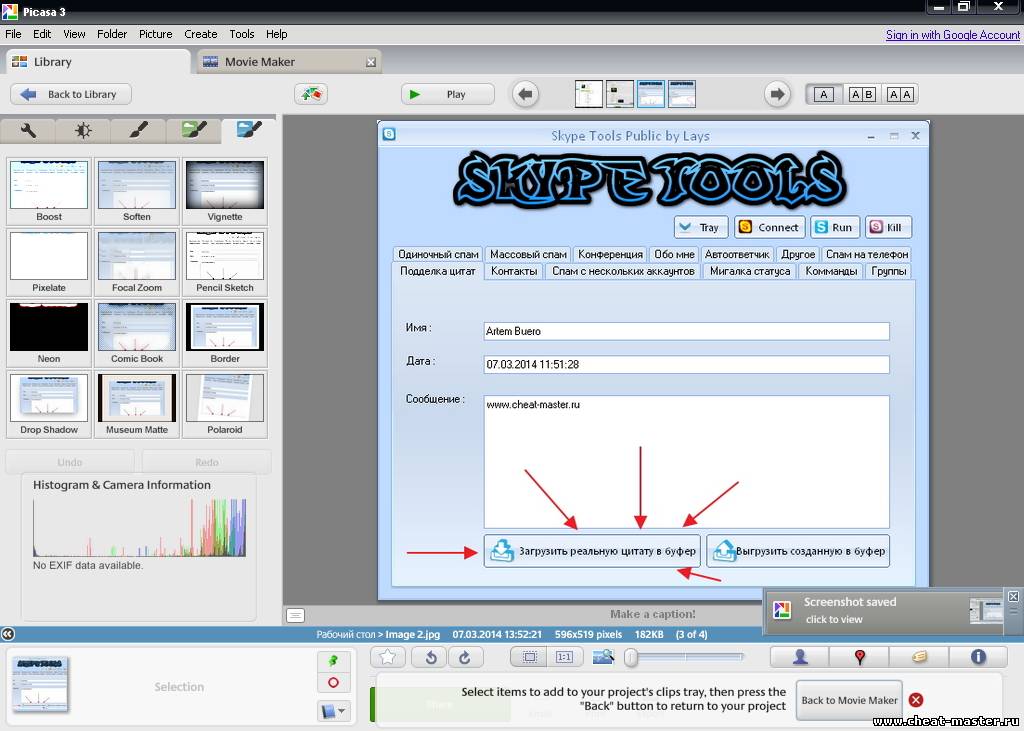Image resolution: width=1024 pixels, height=731 pixels.
Task: Collapse the left panel with double-arrow
Action: click(8, 634)
